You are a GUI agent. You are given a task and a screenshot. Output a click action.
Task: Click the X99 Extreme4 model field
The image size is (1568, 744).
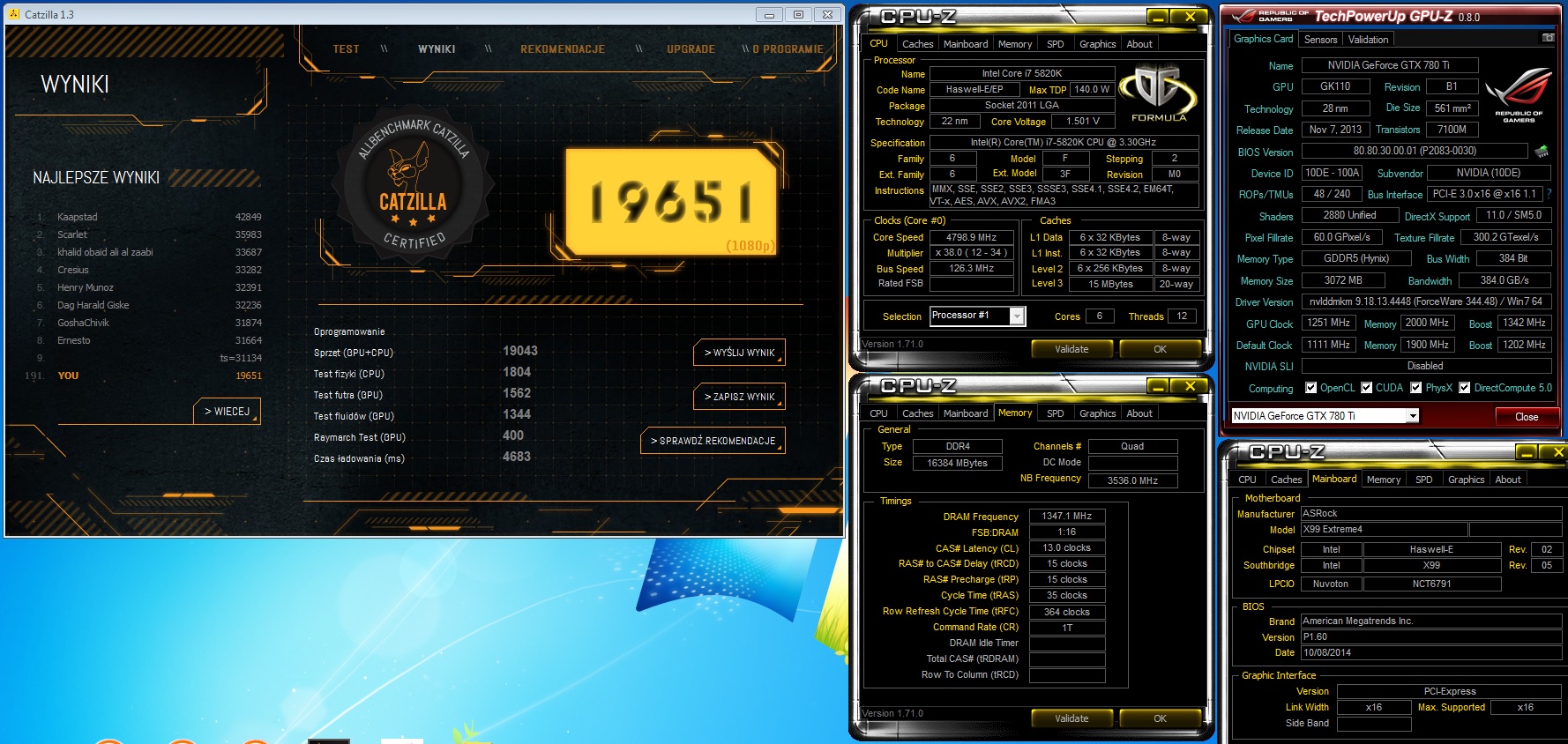click(1384, 530)
